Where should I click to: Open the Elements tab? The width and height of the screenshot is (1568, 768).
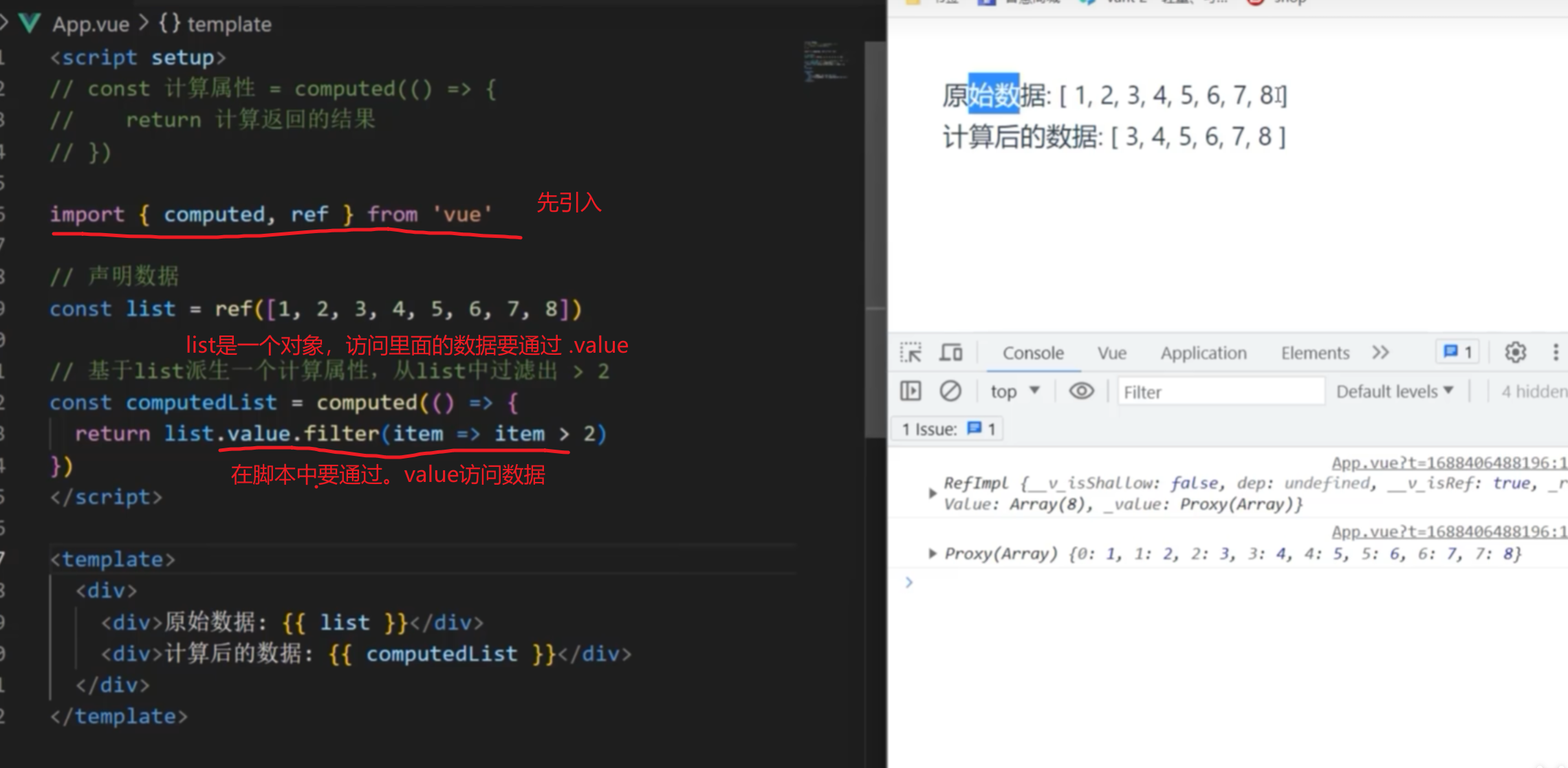point(1314,353)
